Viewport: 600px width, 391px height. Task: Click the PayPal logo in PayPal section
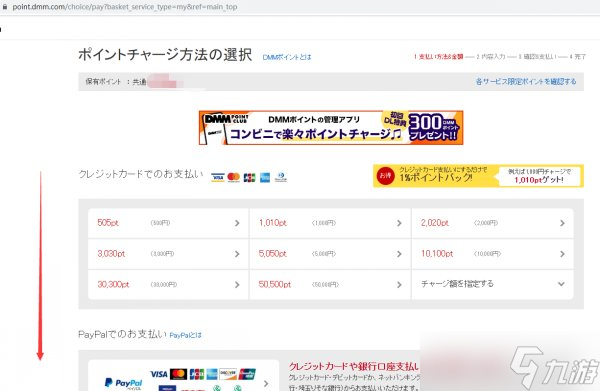tap(123, 383)
